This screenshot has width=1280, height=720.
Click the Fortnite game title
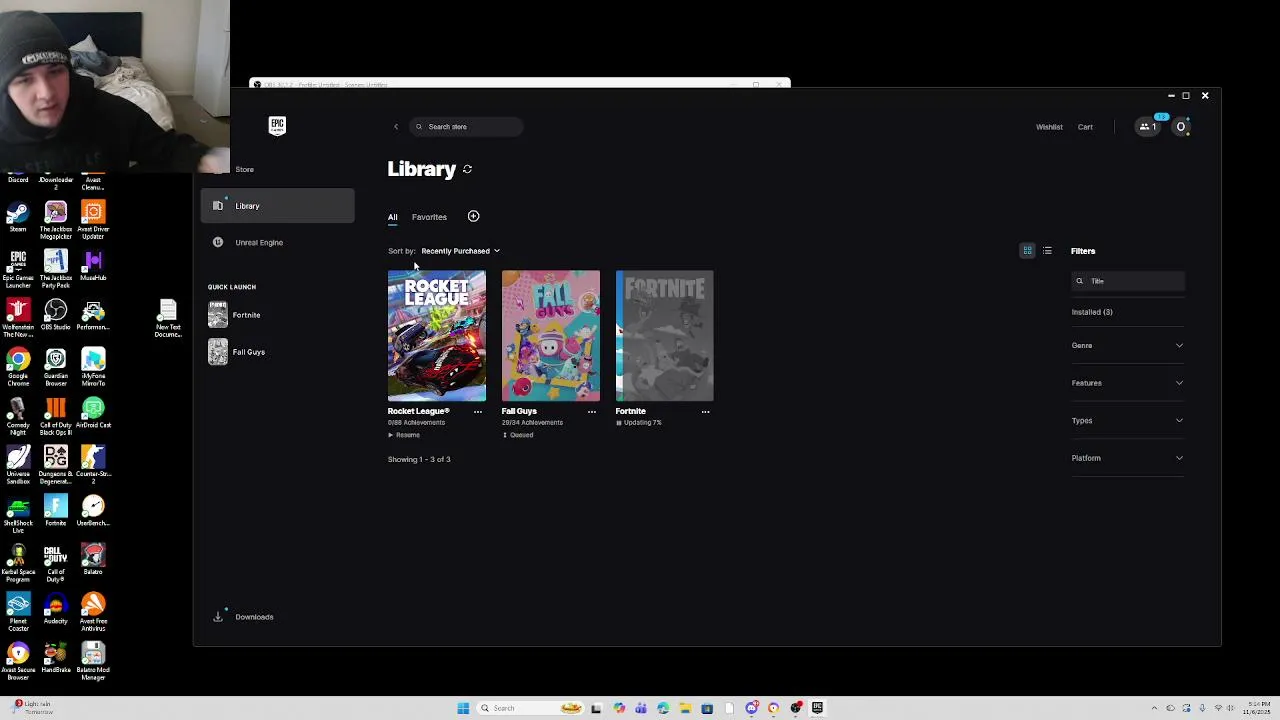click(631, 411)
